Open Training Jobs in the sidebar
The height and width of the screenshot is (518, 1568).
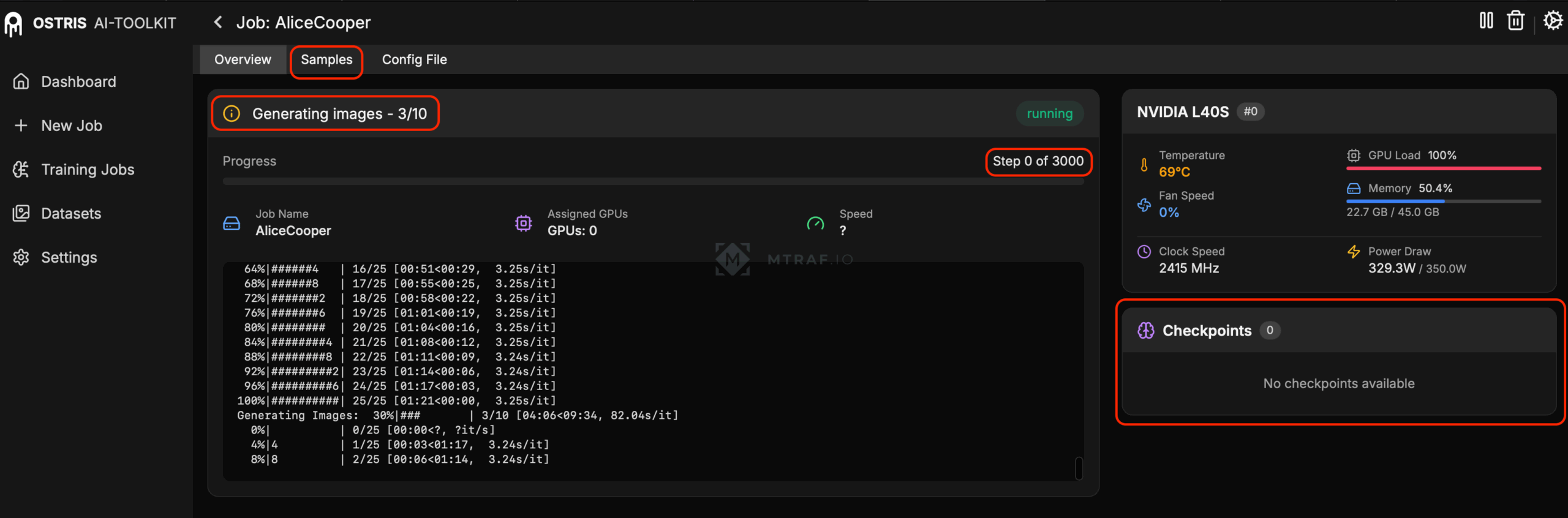[x=87, y=170]
